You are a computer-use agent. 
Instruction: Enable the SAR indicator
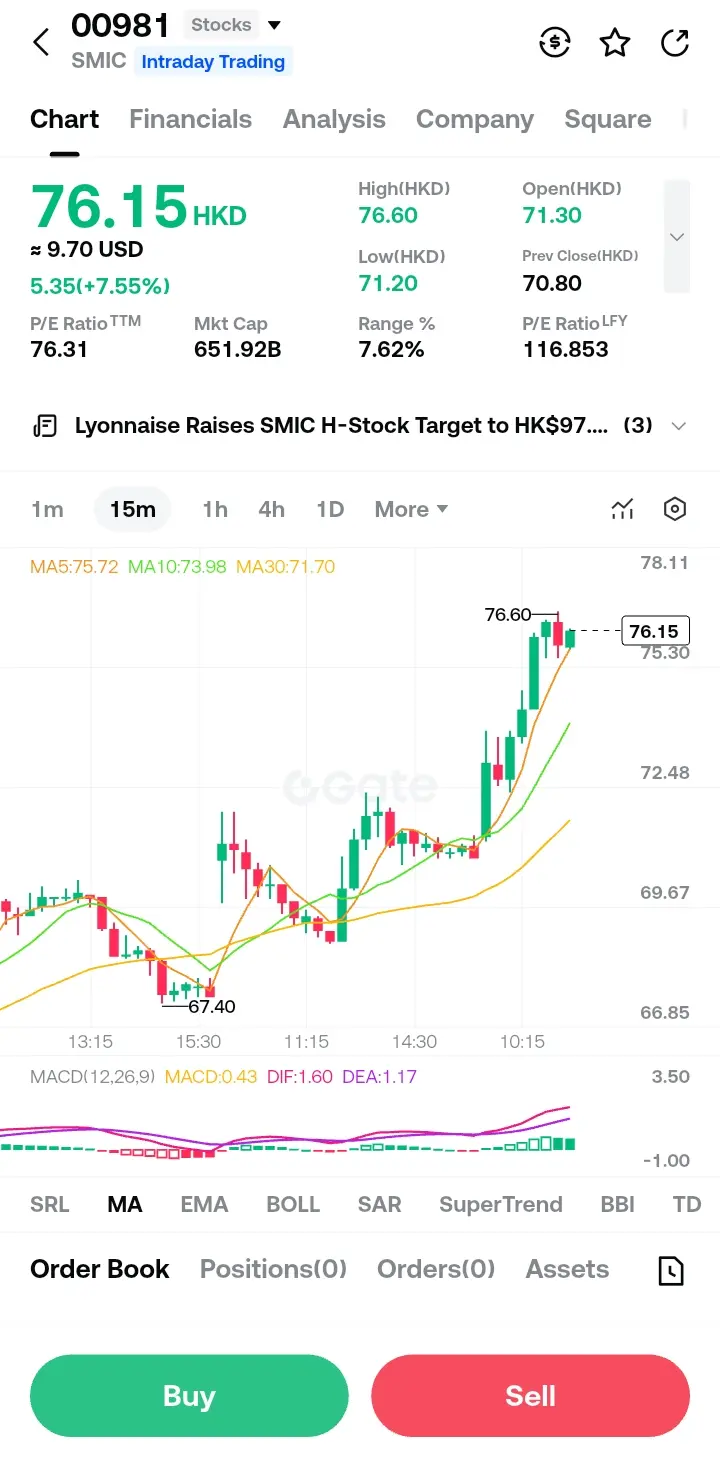380,1204
